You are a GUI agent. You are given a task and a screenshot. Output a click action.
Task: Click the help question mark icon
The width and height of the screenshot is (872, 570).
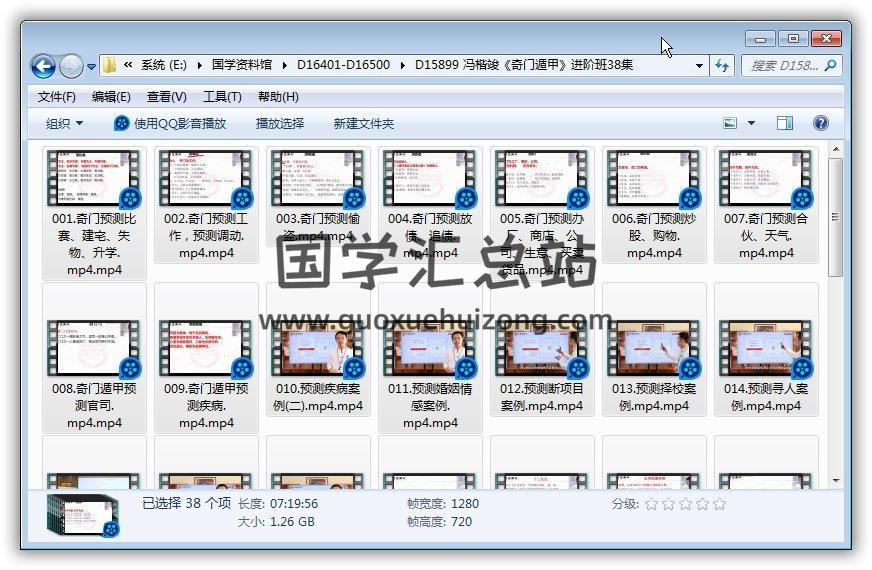point(821,123)
